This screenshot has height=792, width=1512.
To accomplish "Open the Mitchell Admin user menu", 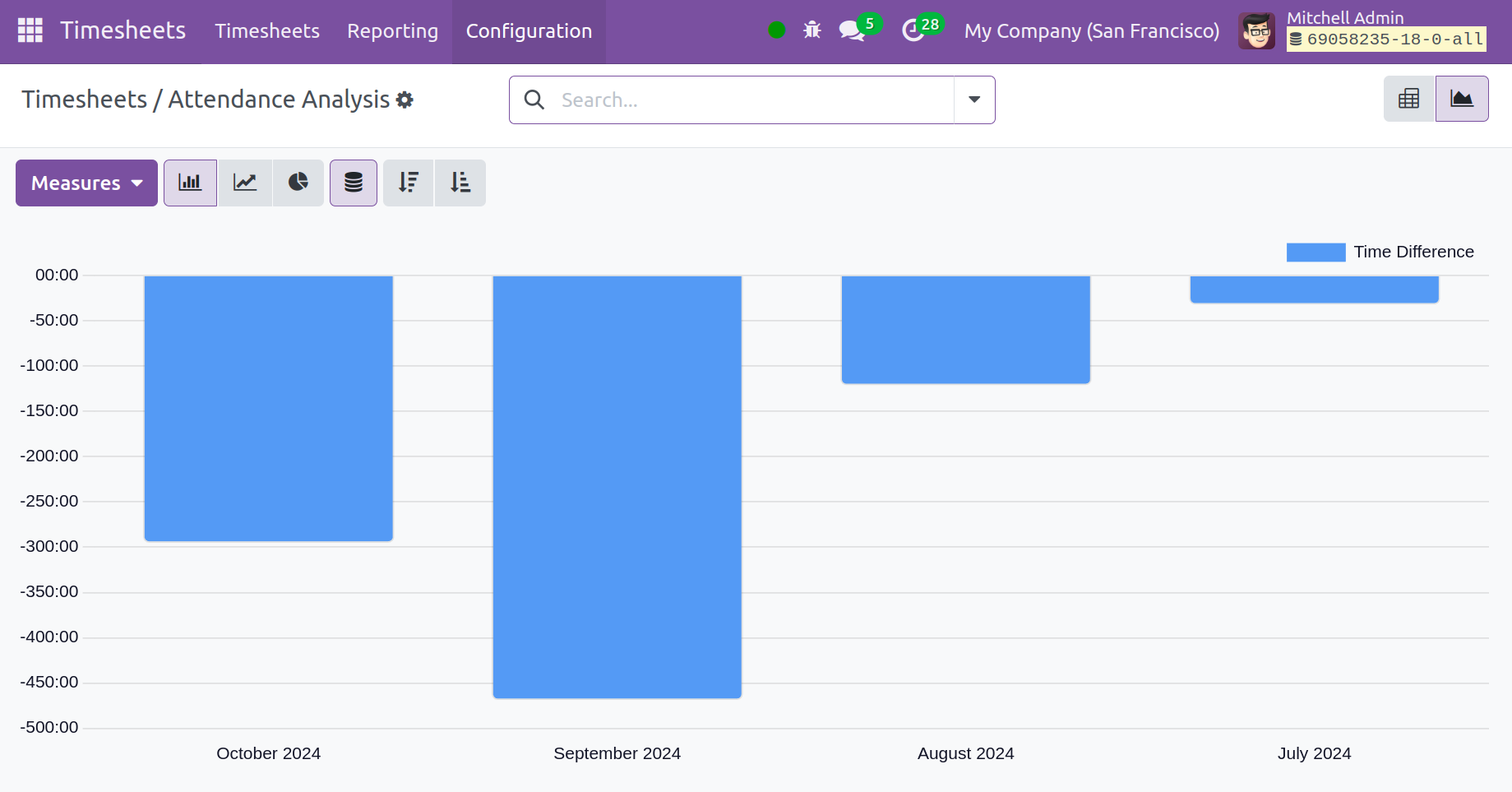I will 1344,17.
